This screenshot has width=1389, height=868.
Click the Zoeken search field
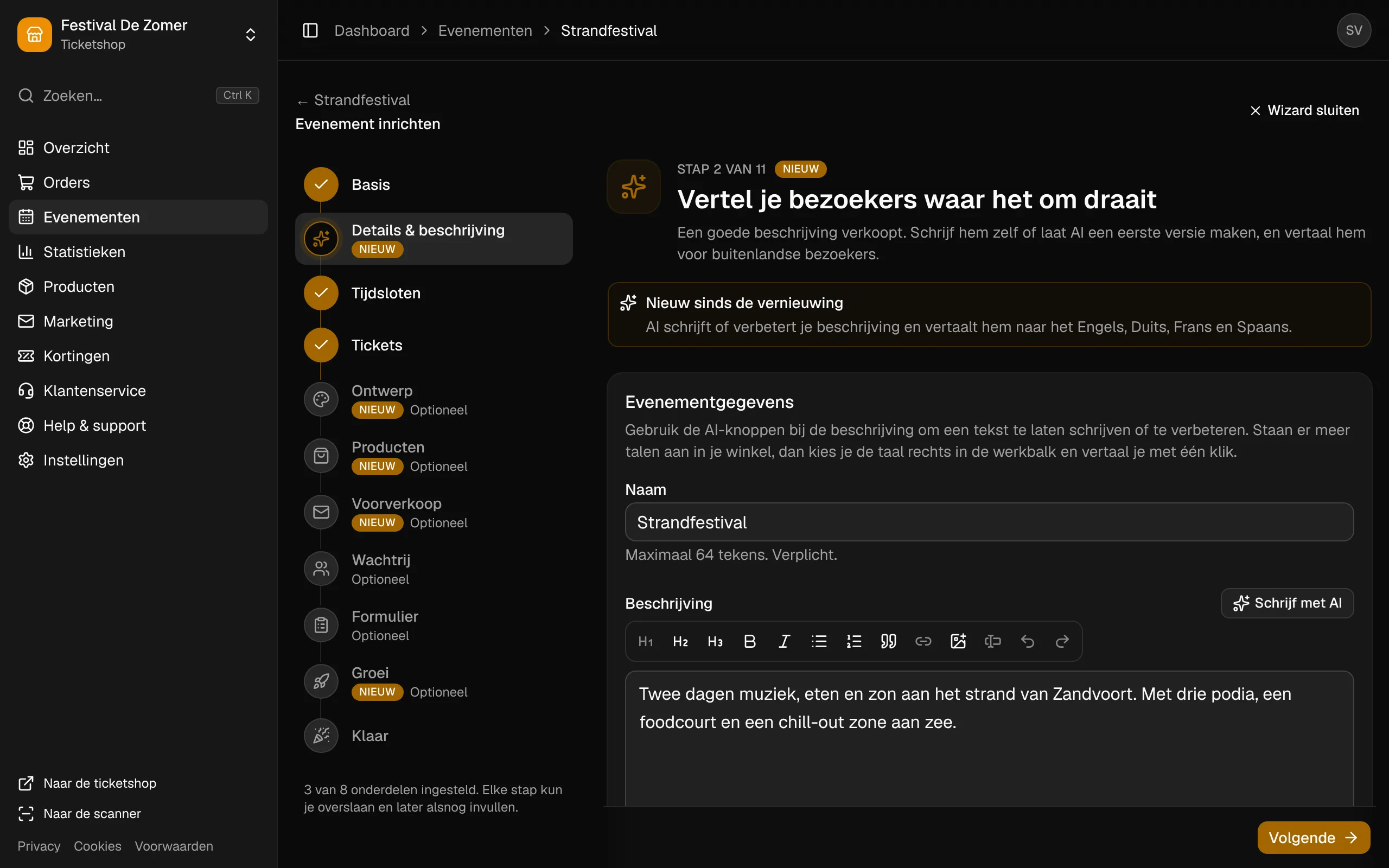pyautogui.click(x=138, y=95)
